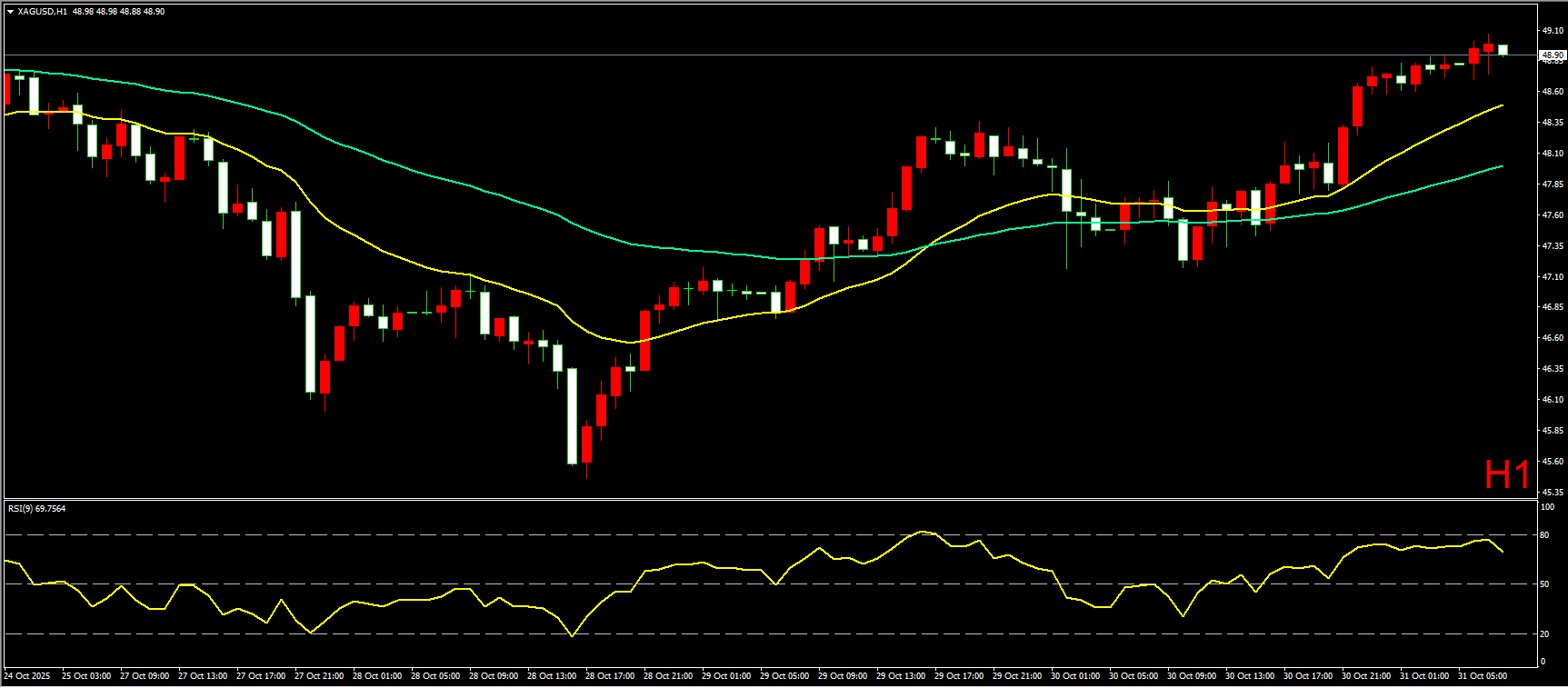Click the 45.35 price scale label
This screenshot has width=1568, height=688.
(x=1552, y=493)
